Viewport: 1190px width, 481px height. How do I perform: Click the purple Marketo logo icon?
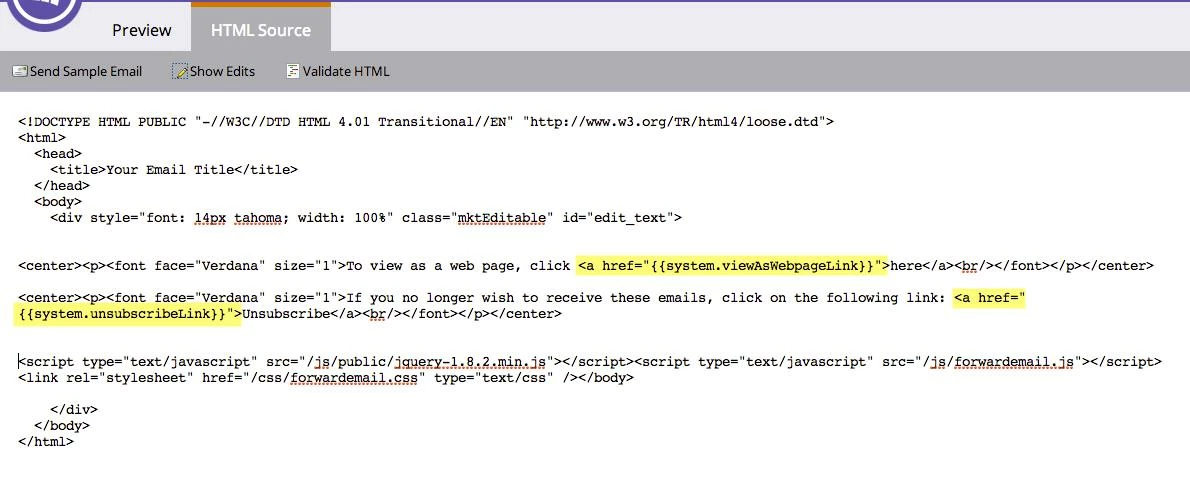pyautogui.click(x=46, y=11)
